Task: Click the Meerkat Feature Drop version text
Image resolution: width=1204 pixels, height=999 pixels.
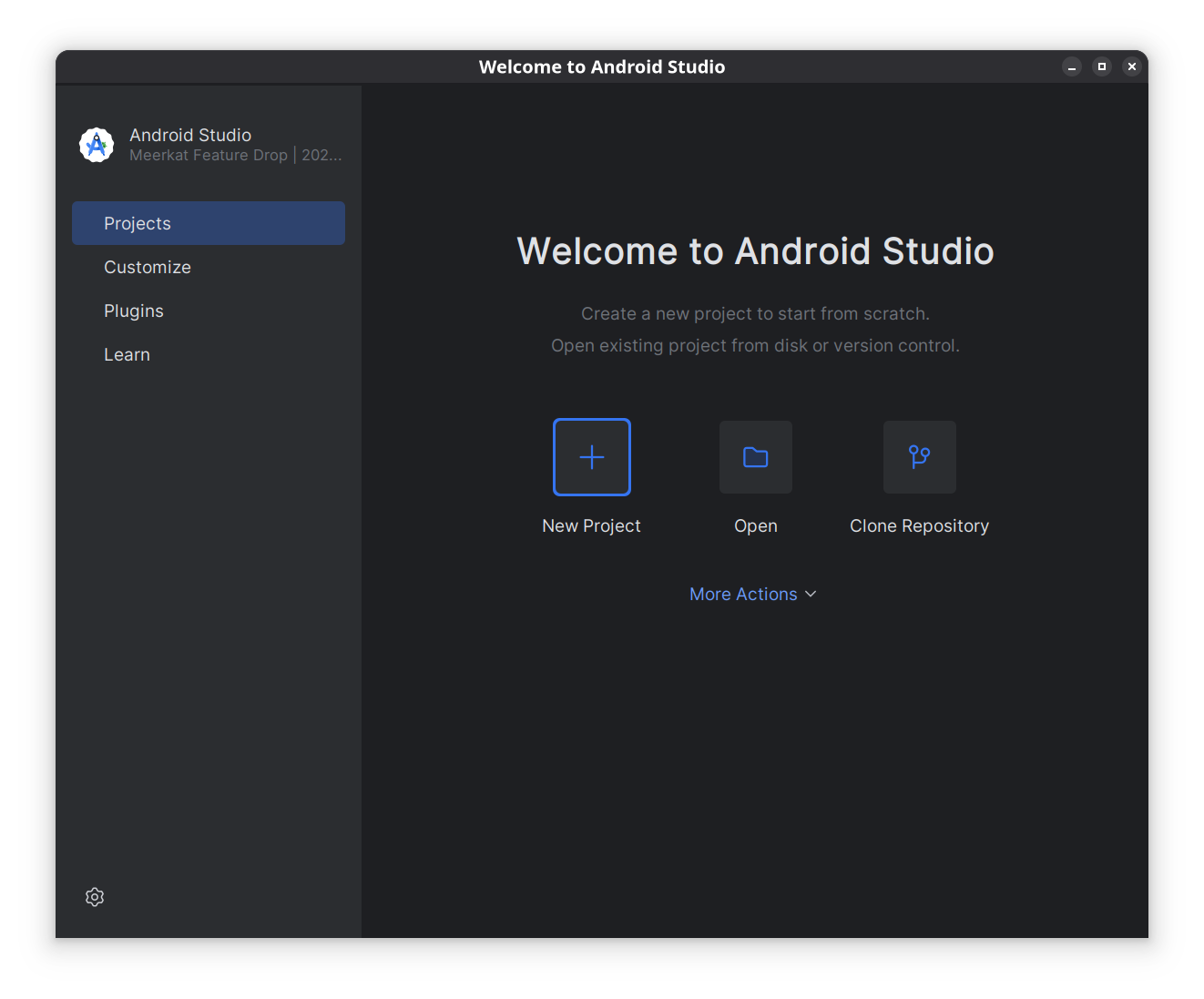Action: tap(236, 155)
